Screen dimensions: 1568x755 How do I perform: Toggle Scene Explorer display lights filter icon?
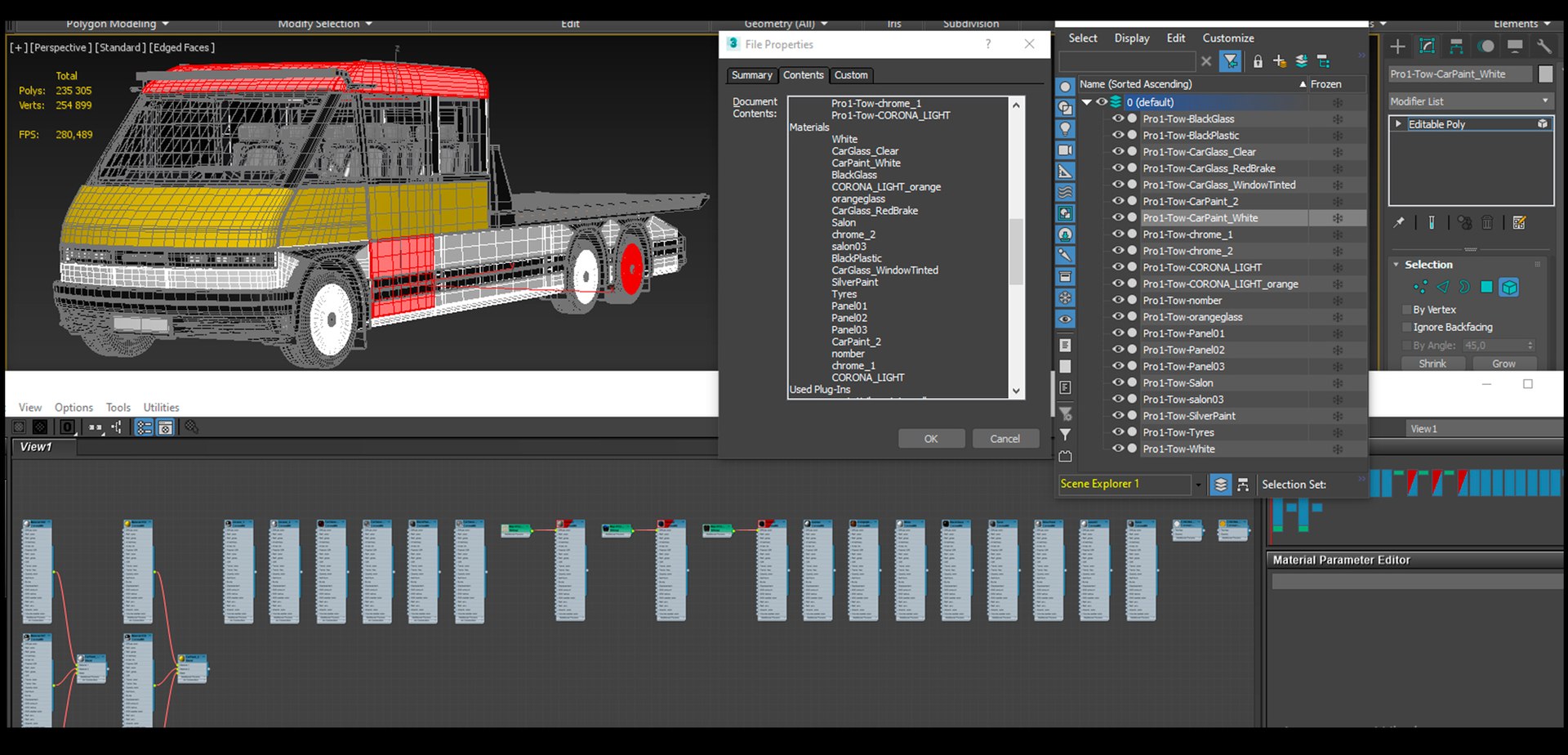[x=1065, y=129]
